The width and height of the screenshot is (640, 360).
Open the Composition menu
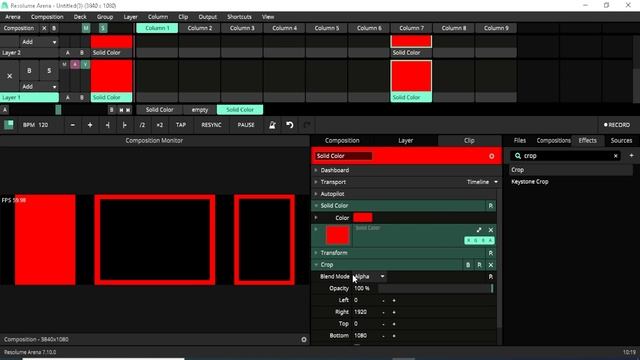pyautogui.click(x=47, y=17)
